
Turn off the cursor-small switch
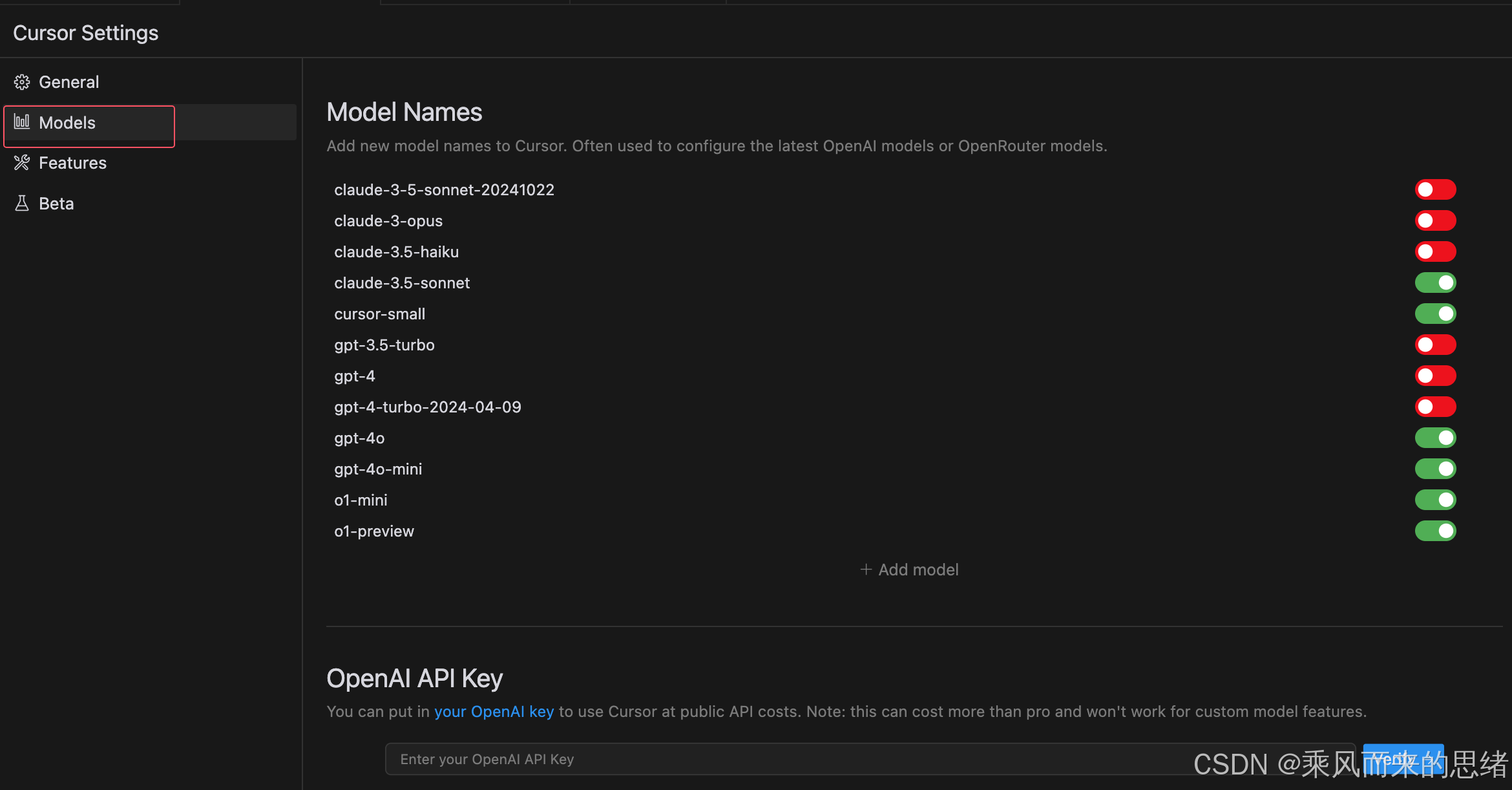1435,314
